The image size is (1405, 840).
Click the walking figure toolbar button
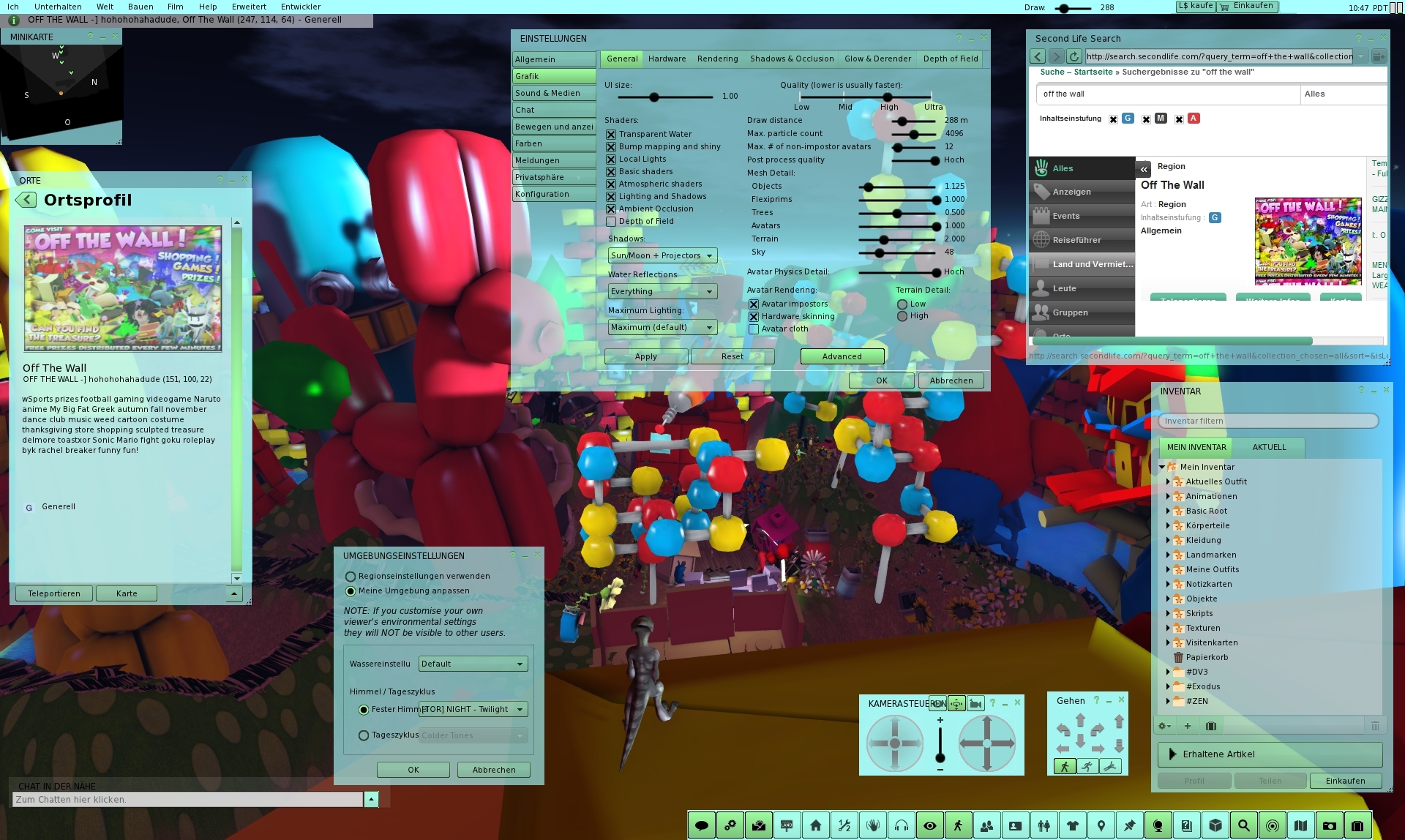958,825
